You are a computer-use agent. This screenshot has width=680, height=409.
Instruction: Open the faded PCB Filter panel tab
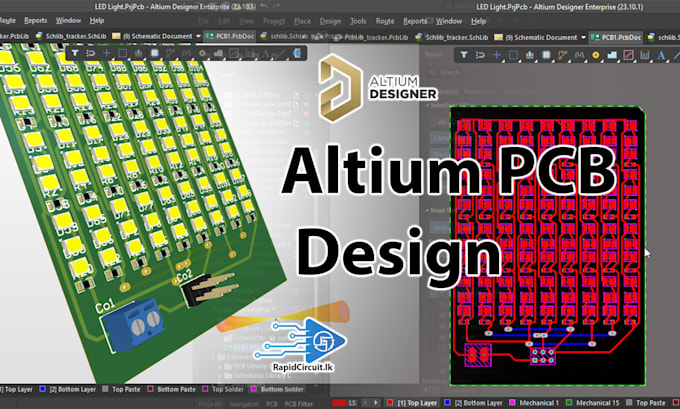[x=298, y=404]
